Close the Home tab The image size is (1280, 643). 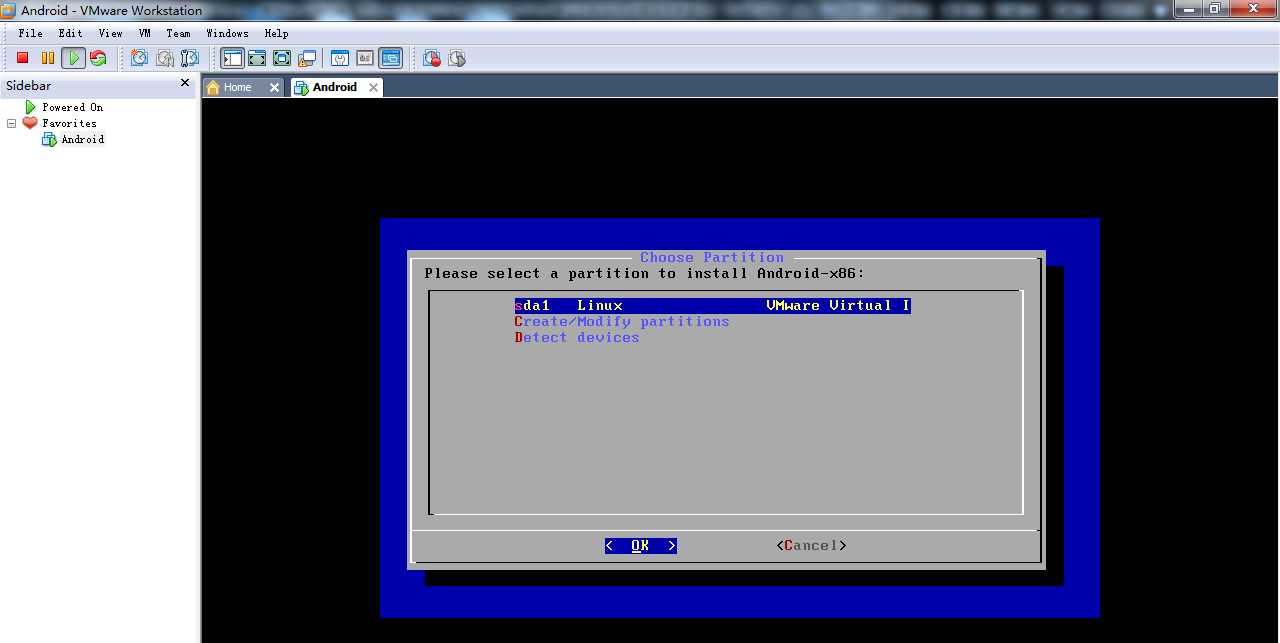coord(275,87)
